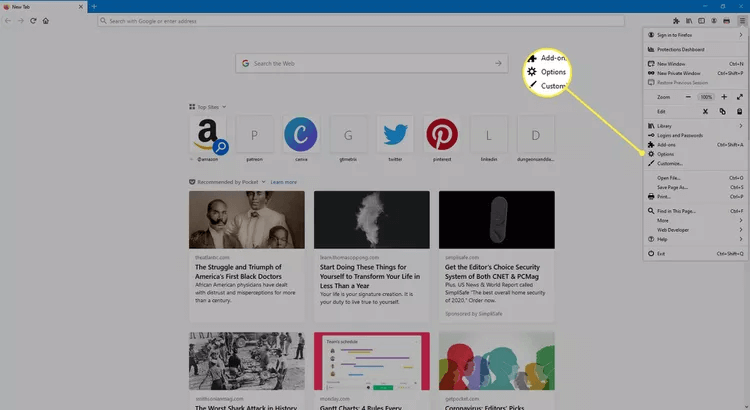Click the back navigation arrow

[x=8, y=21]
